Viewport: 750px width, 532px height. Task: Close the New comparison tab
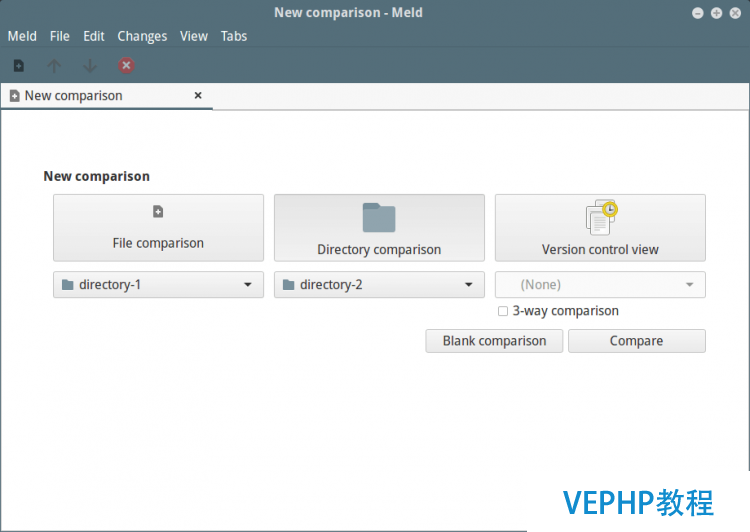[198, 96]
